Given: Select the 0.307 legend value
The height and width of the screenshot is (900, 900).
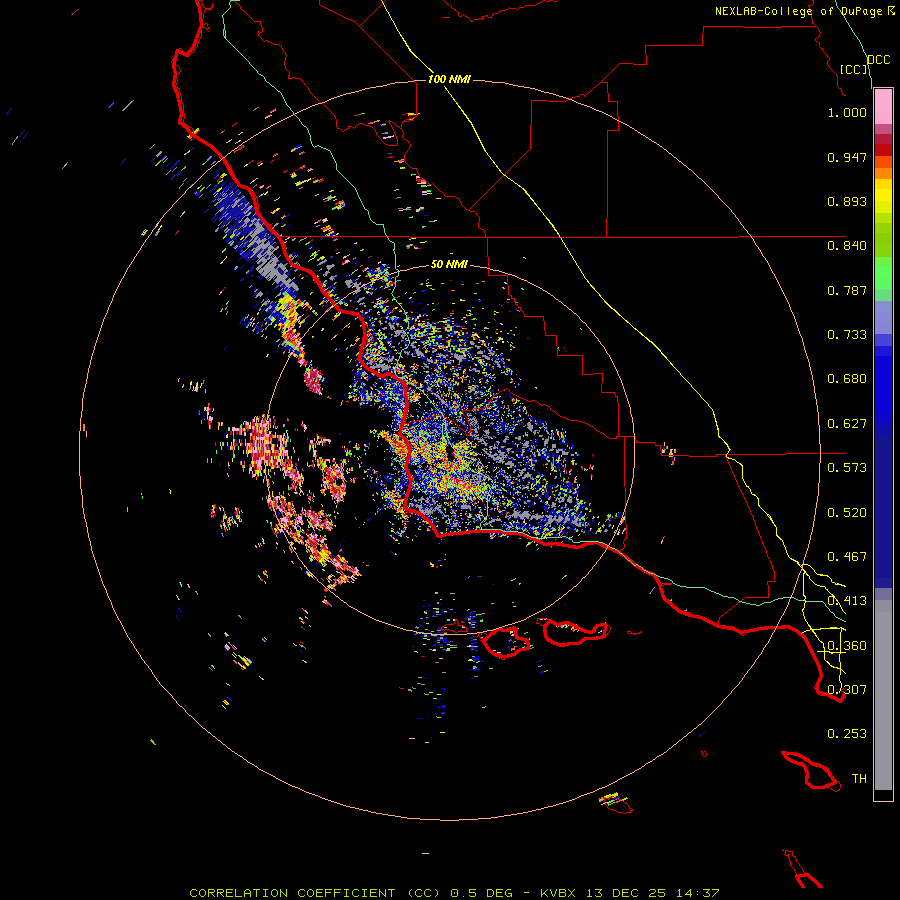Looking at the screenshot, I should (847, 690).
